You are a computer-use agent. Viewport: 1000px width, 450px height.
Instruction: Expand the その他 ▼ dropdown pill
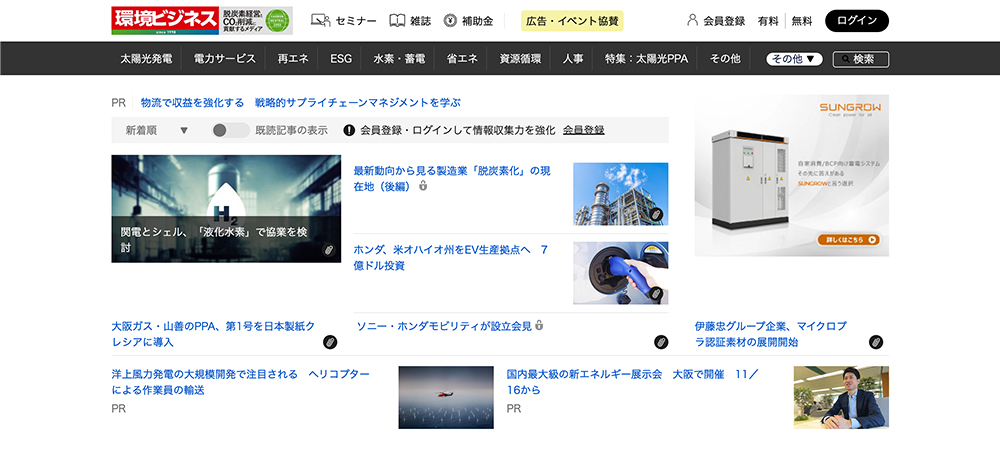pos(795,59)
